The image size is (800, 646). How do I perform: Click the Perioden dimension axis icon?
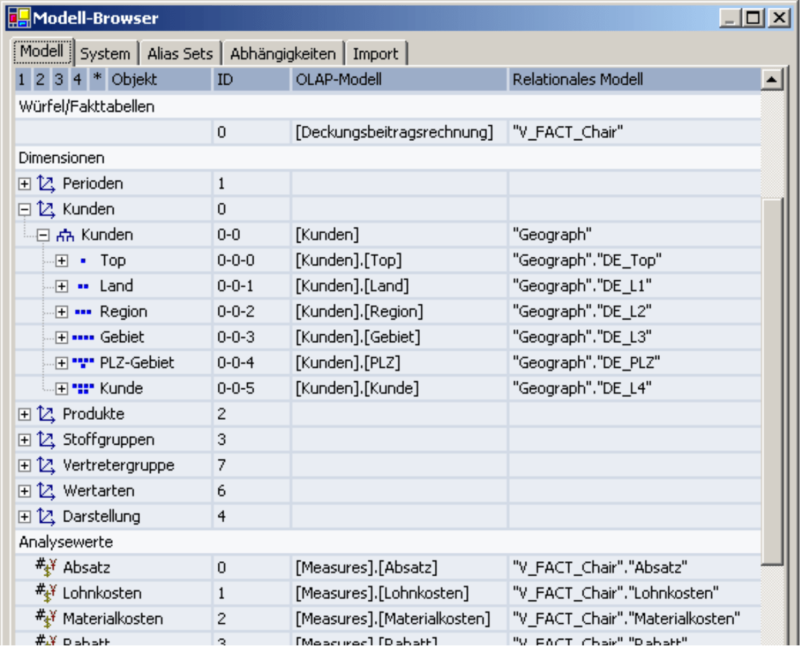46,184
